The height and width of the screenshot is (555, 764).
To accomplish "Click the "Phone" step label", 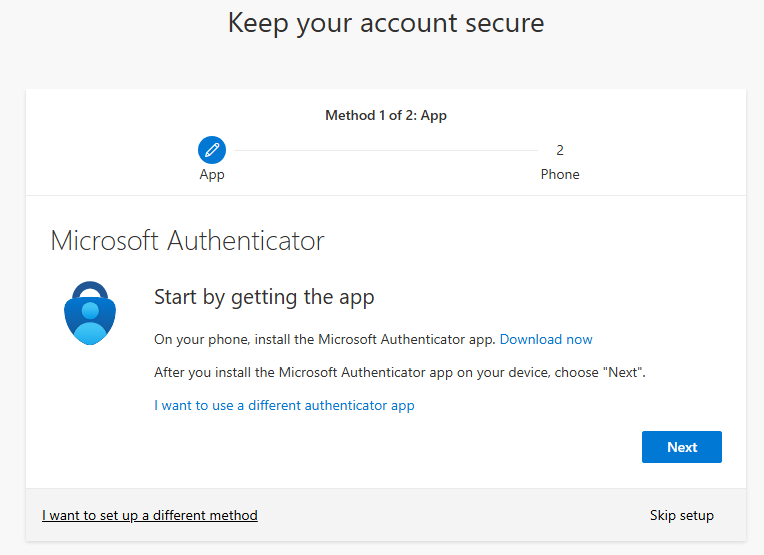I will click(x=560, y=174).
